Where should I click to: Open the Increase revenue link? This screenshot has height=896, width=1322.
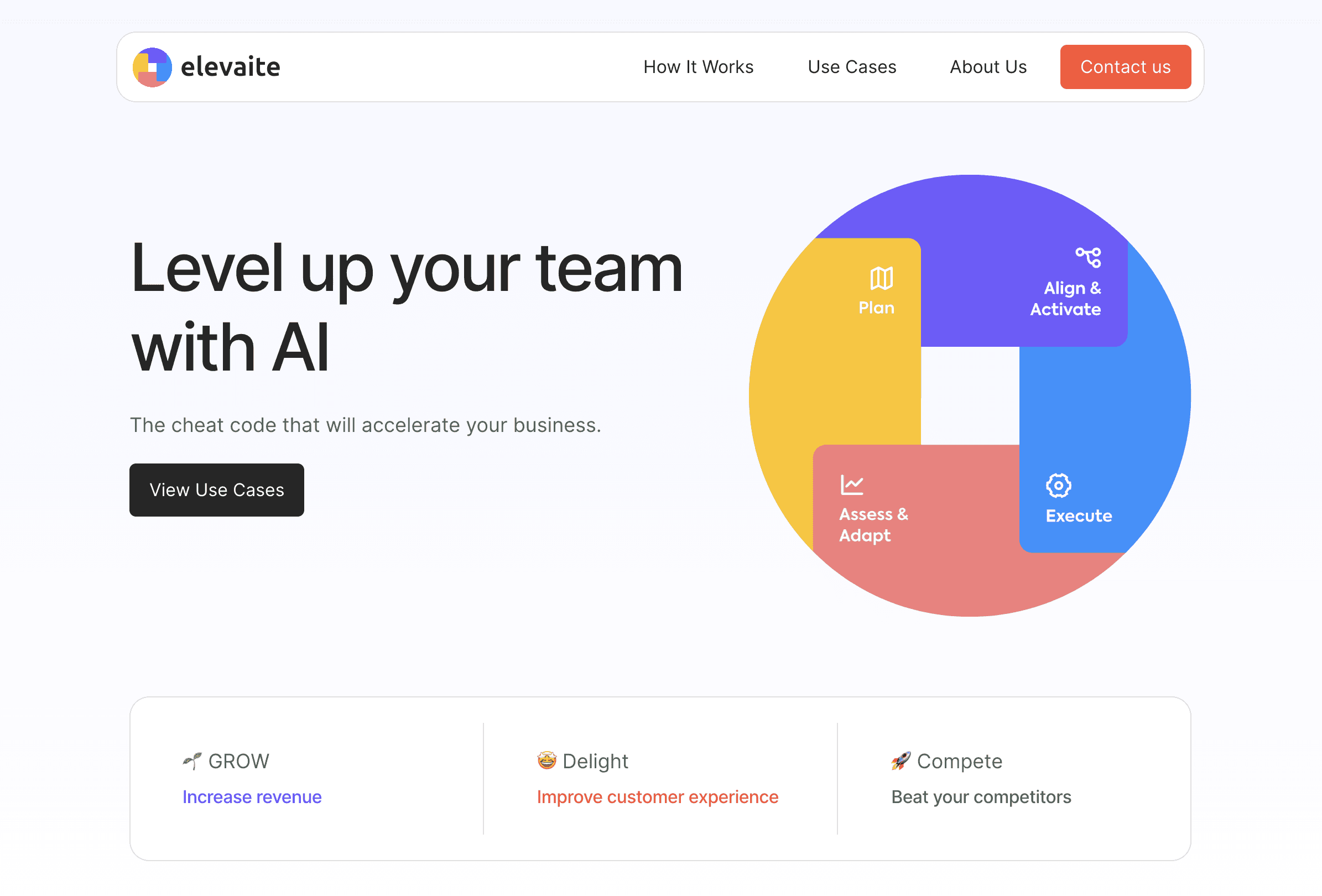coord(252,796)
